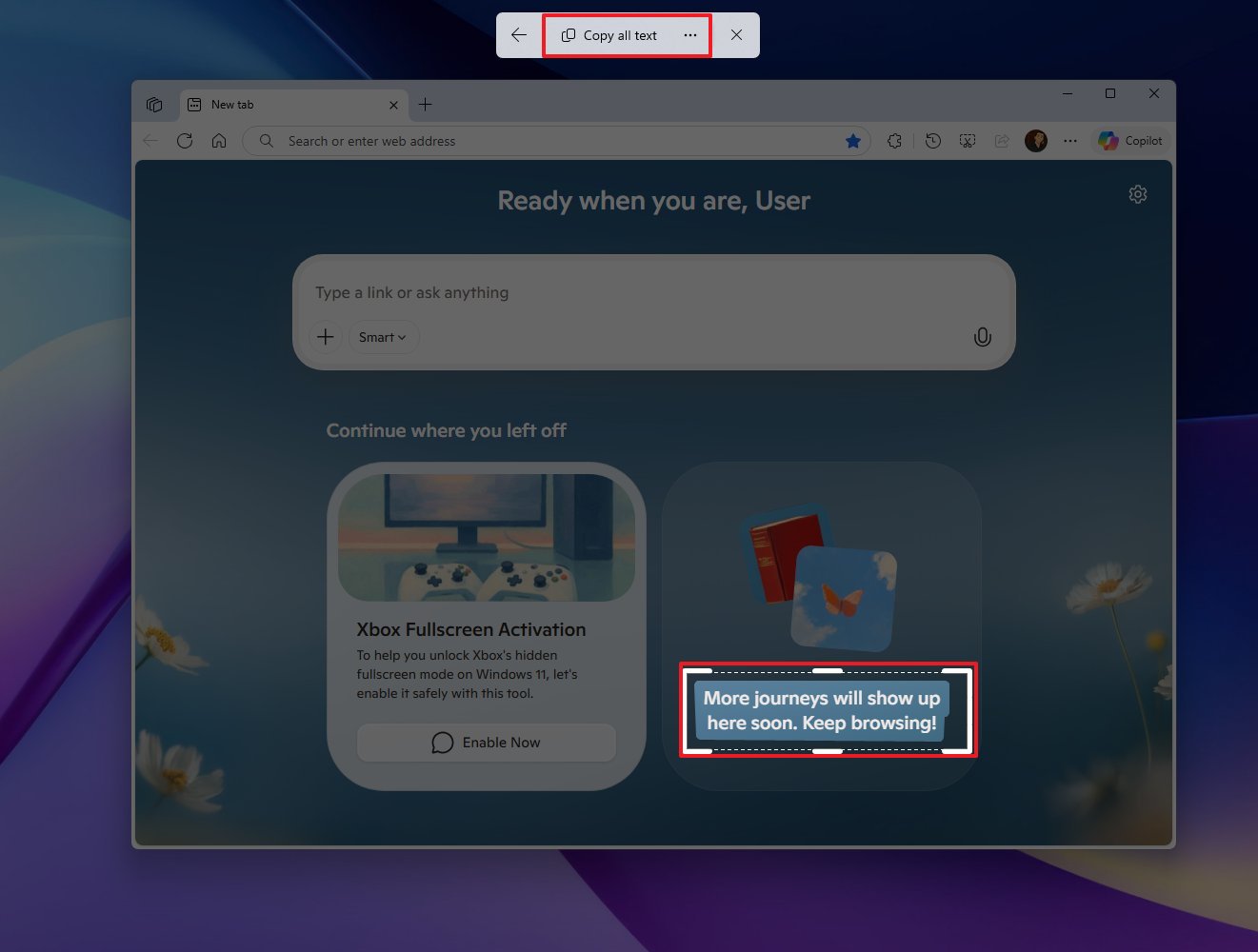Open the browser Settings and more menu
This screenshot has width=1258, height=952.
click(x=1070, y=140)
